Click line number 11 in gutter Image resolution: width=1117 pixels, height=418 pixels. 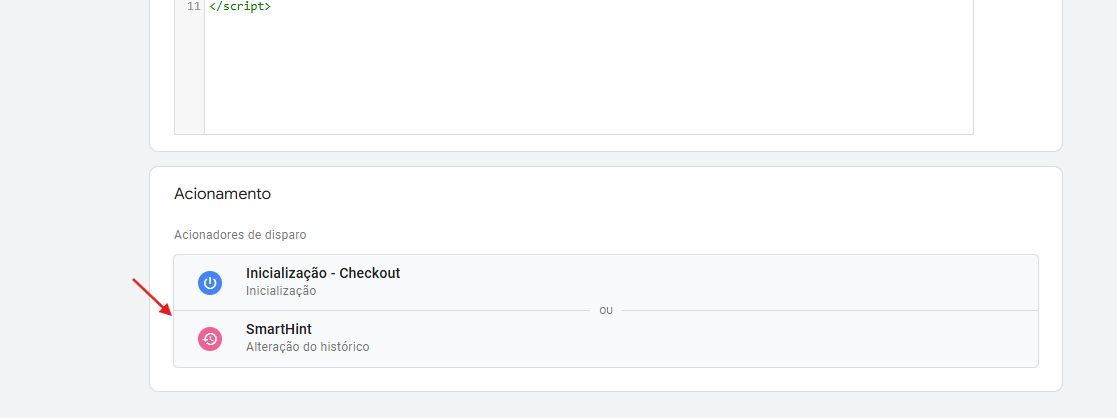click(x=194, y=6)
